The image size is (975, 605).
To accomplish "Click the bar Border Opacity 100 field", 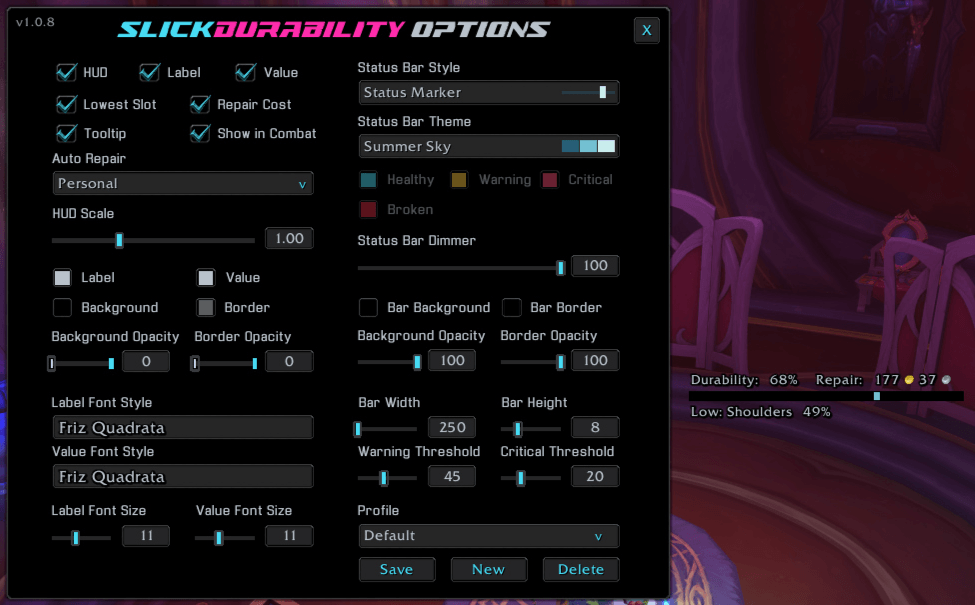I will point(595,360).
